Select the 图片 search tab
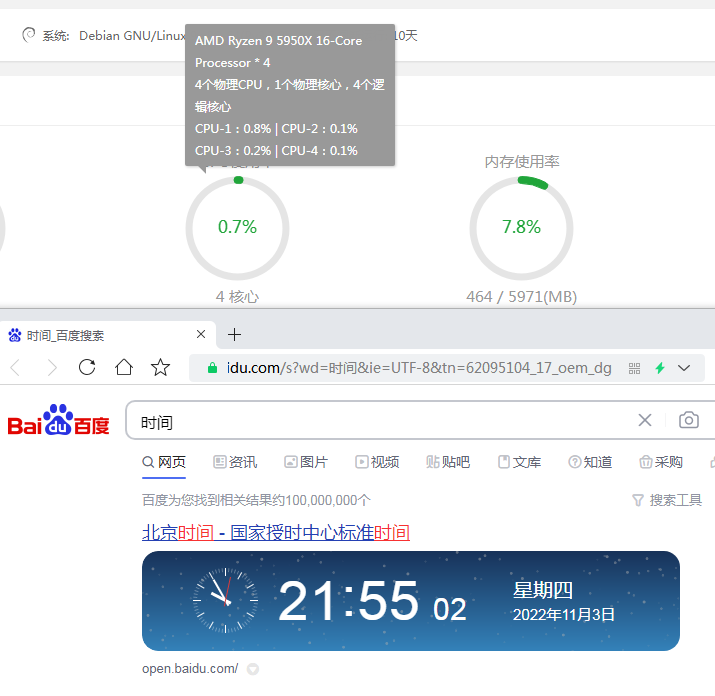Image resolution: width=715 pixels, height=696 pixels. [306, 462]
